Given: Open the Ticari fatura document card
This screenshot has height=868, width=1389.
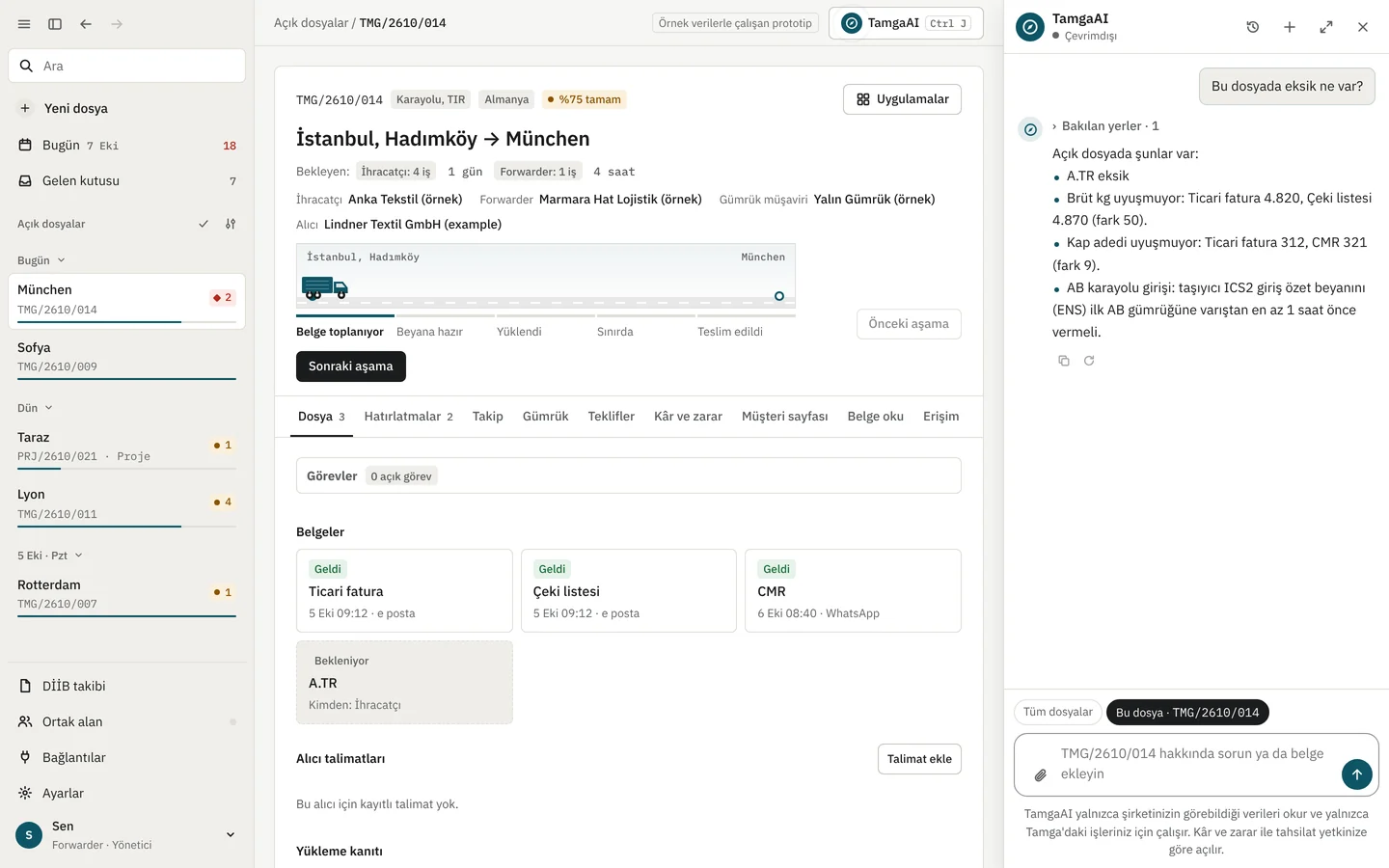Looking at the screenshot, I should pyautogui.click(x=404, y=590).
